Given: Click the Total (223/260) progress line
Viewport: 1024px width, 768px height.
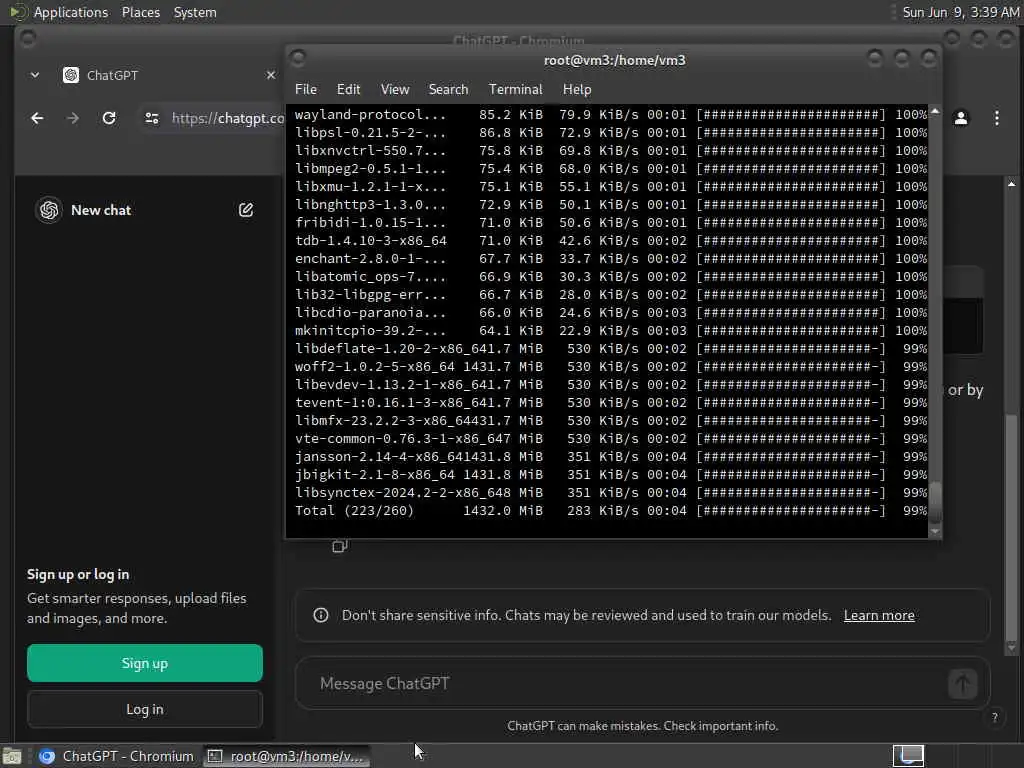Looking at the screenshot, I should 611,511.
